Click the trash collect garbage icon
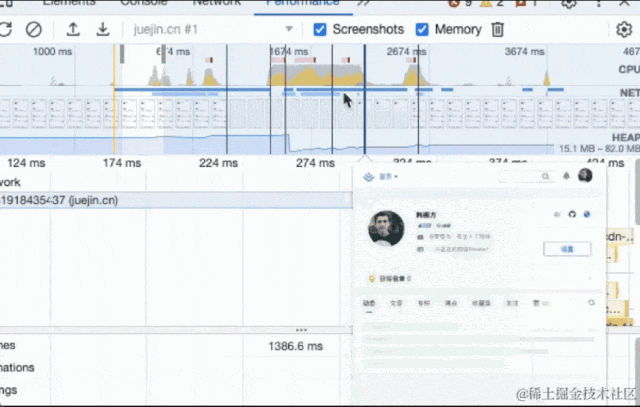 tap(498, 29)
